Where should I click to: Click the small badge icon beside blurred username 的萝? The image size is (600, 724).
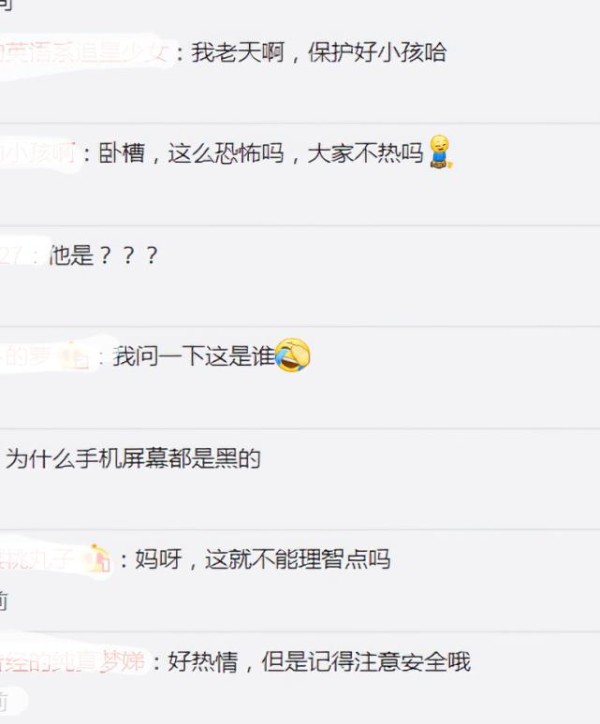(72, 356)
